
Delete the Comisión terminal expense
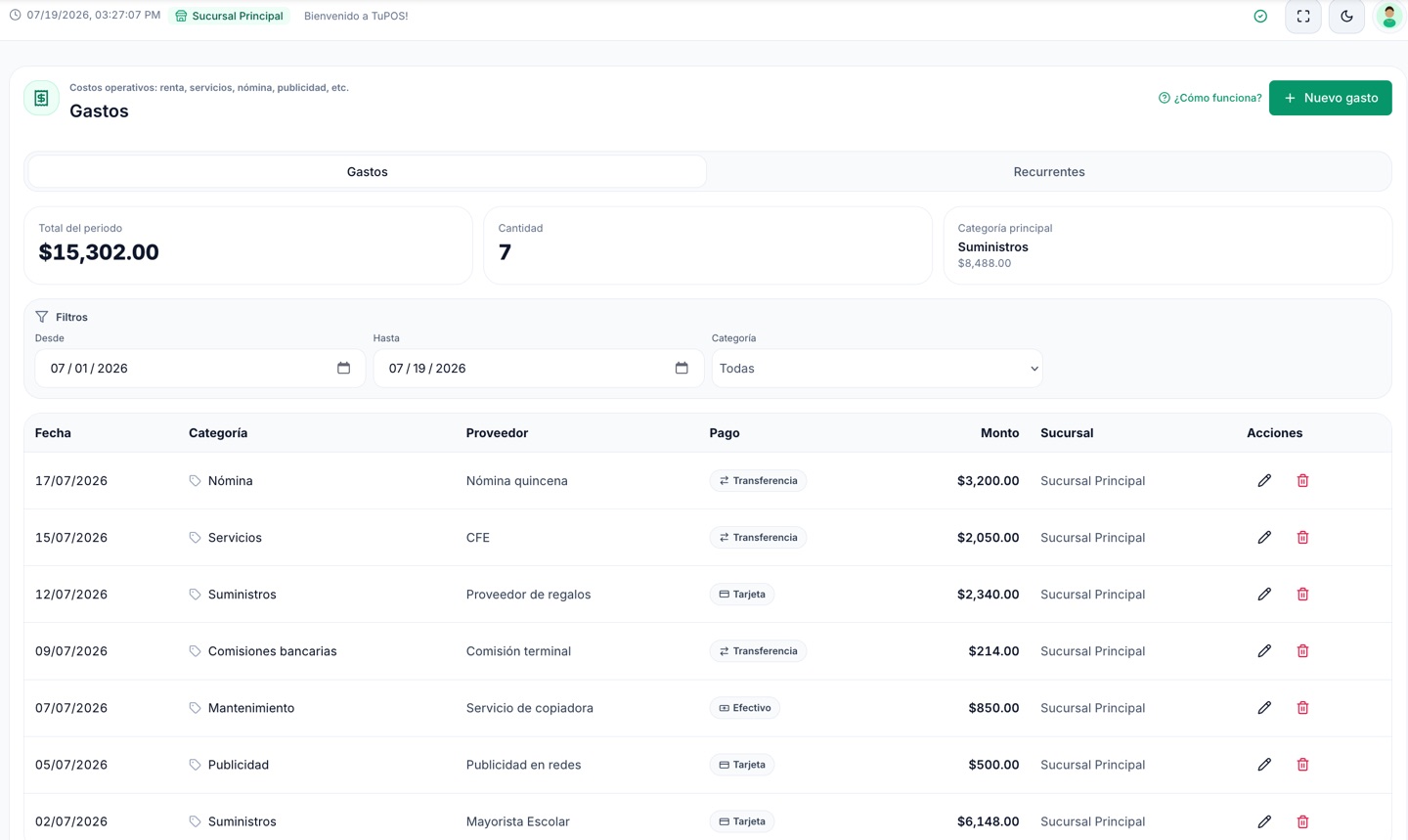pyautogui.click(x=1302, y=650)
